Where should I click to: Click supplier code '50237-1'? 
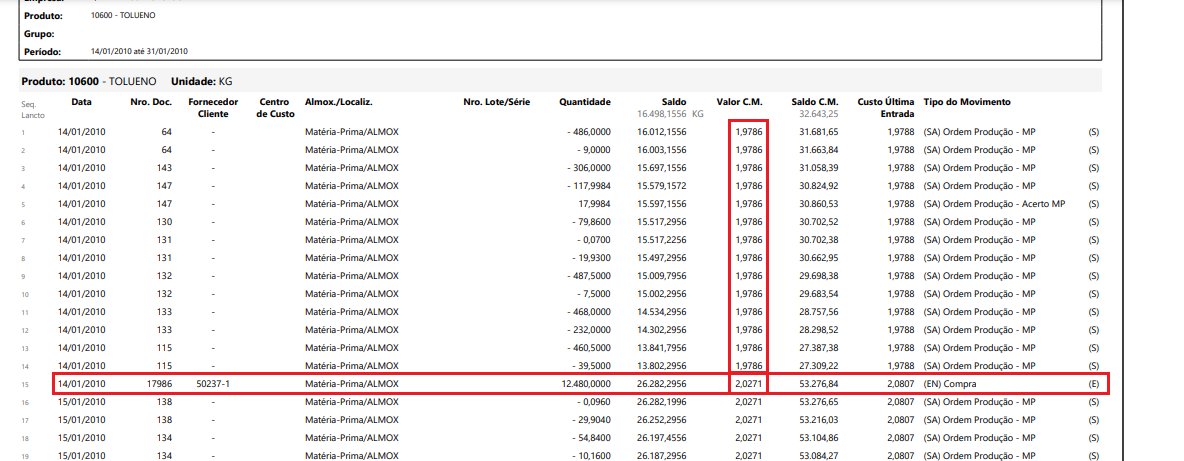click(212, 384)
